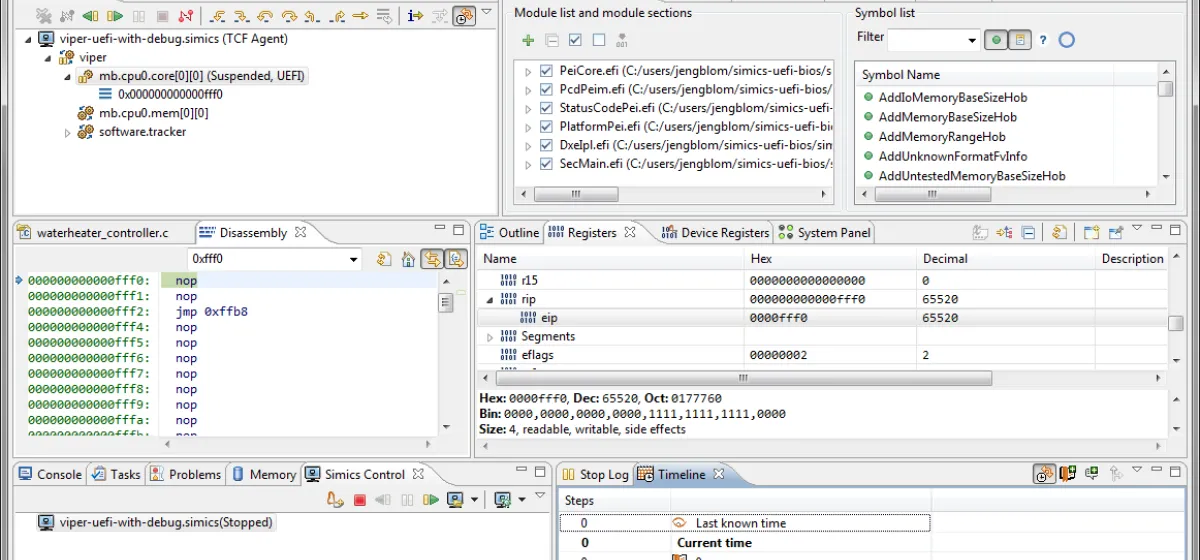The width and height of the screenshot is (1200, 560).
Task: Click the red Disconnect icon
Action: [x=185, y=16]
